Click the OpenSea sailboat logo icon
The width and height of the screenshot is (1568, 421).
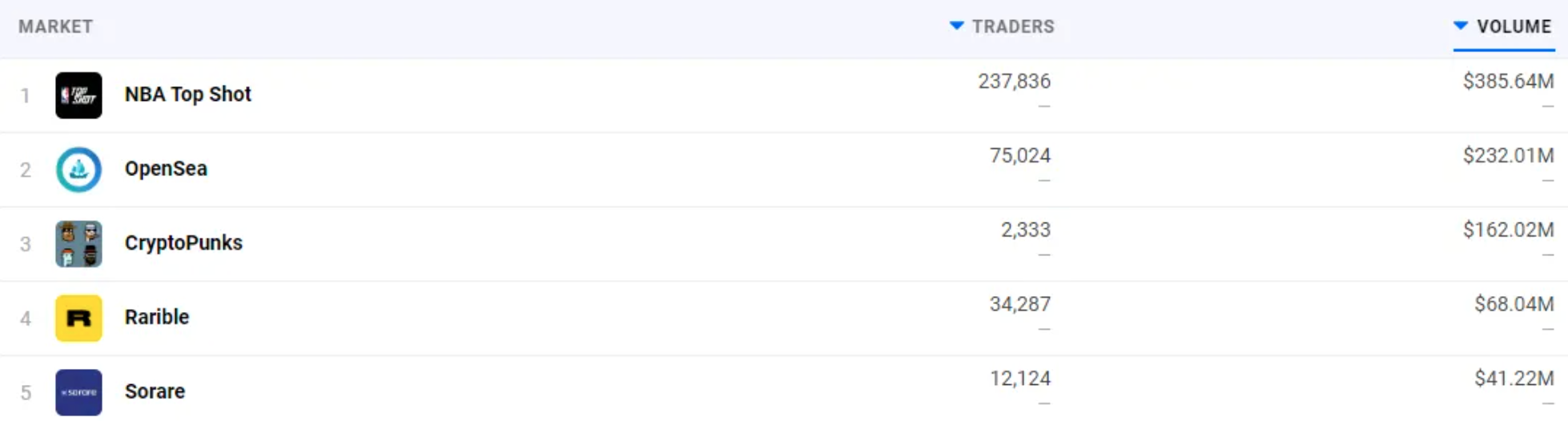(x=78, y=170)
